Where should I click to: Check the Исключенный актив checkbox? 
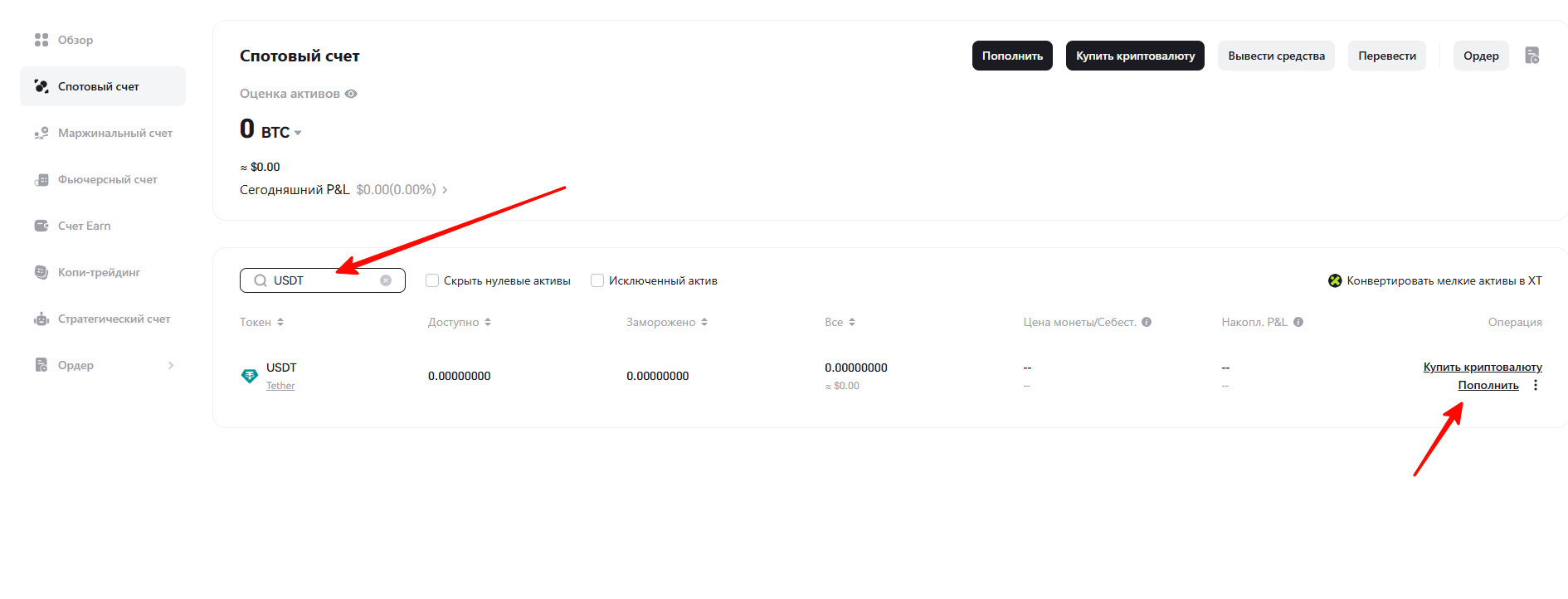597,280
